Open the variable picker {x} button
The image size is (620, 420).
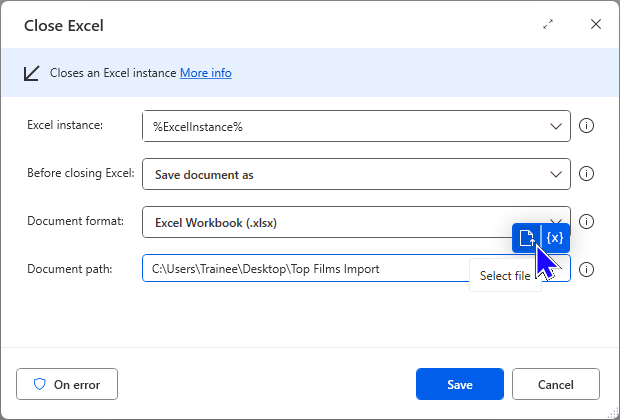(555, 238)
